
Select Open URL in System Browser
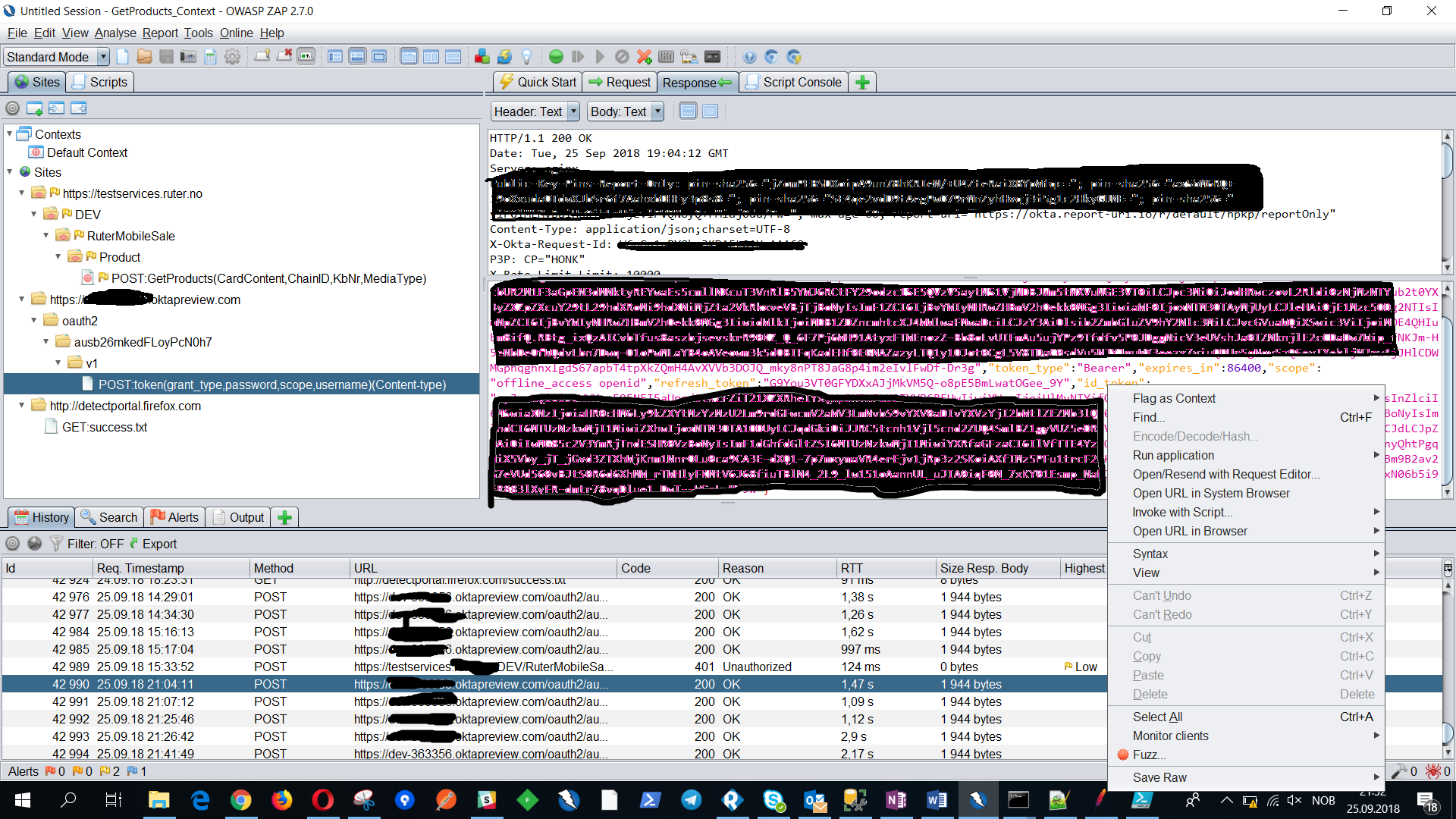pos(1211,493)
